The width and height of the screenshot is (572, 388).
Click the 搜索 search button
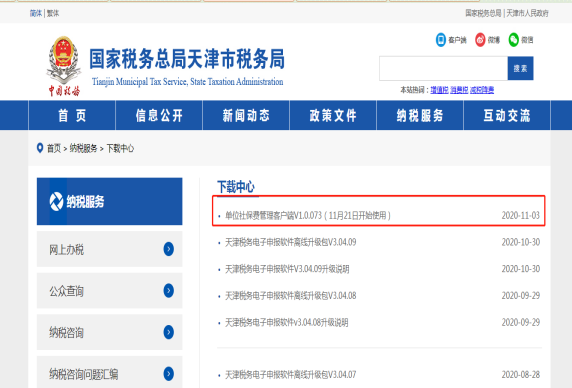click(x=520, y=68)
